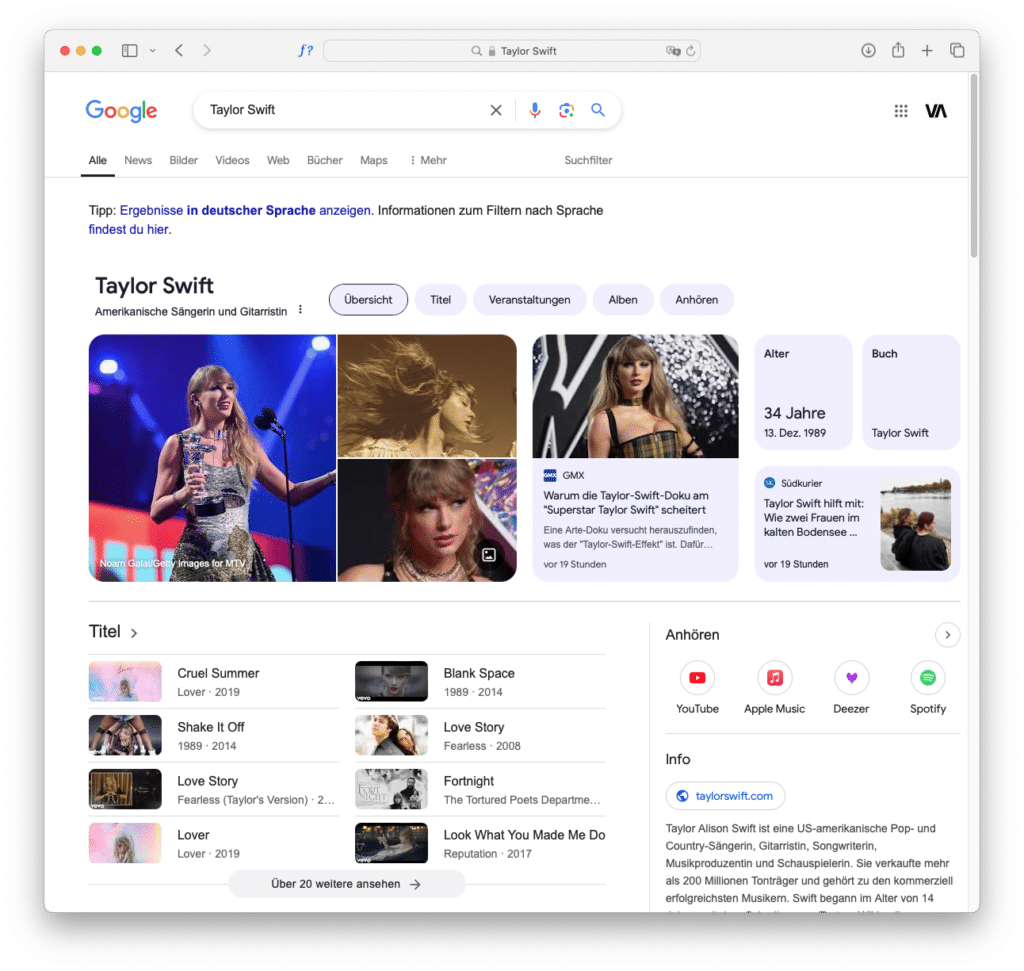The image size is (1024, 971).
Task: Open the large MTV award stage photo
Action: coord(212,458)
